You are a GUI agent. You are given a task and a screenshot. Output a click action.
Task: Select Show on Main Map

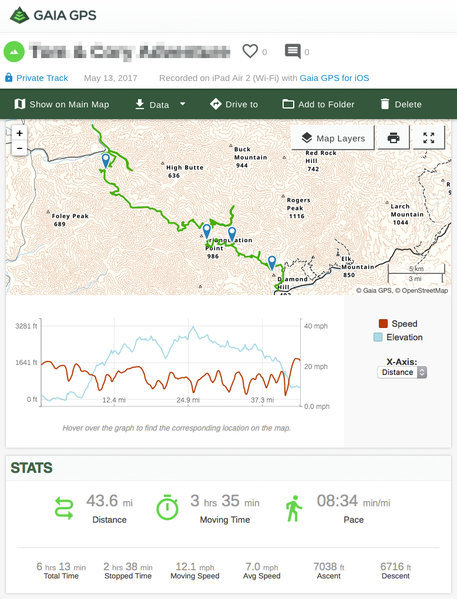[62, 104]
